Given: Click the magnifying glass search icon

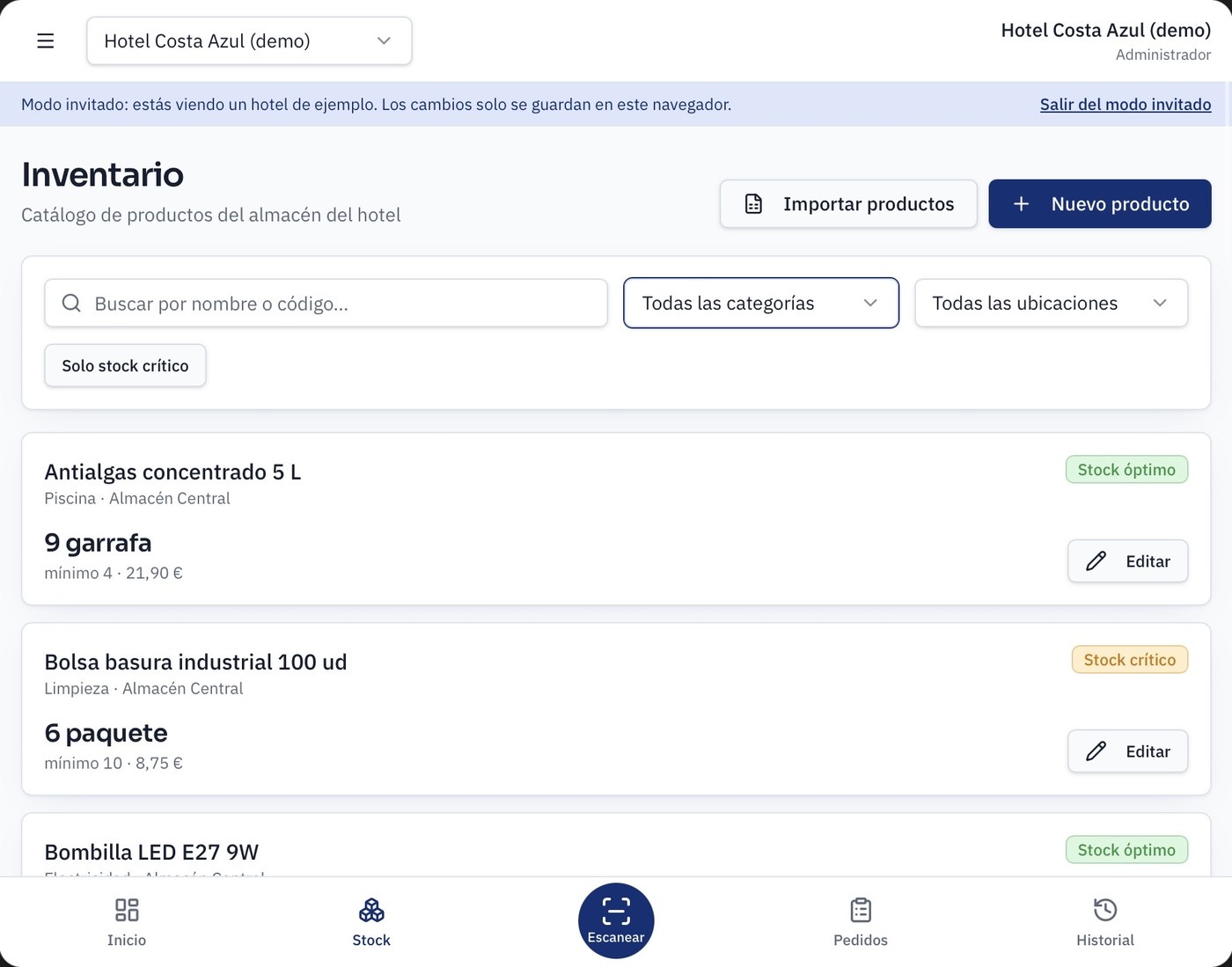Looking at the screenshot, I should click(x=71, y=304).
